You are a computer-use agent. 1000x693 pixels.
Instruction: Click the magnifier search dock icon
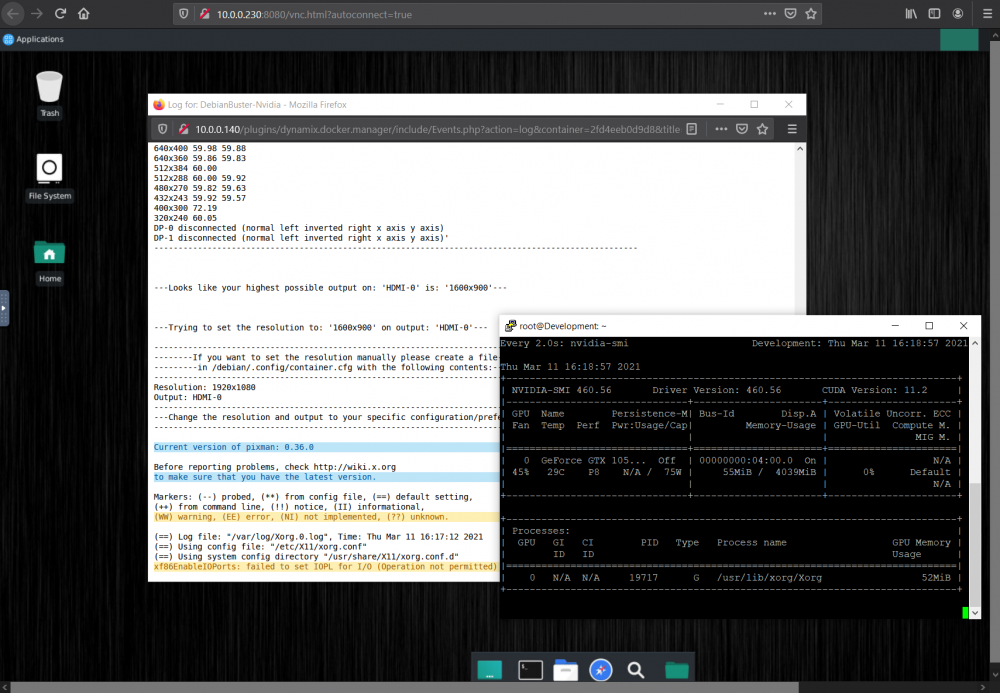tap(635, 670)
